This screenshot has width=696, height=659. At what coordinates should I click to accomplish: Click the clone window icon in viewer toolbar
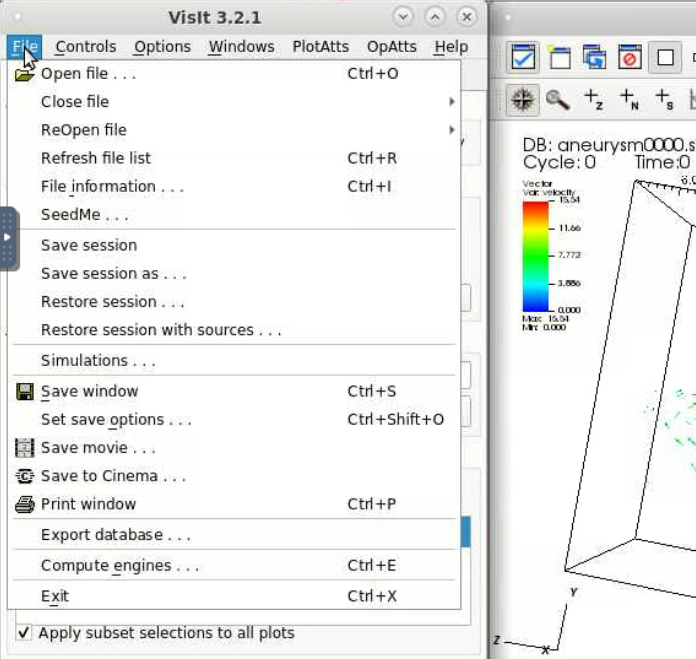click(594, 57)
